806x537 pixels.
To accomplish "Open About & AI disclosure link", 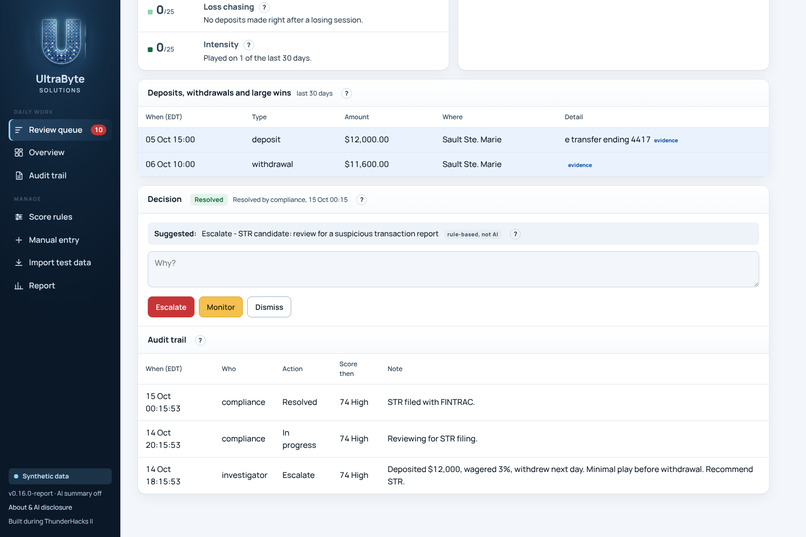I will [40, 507].
